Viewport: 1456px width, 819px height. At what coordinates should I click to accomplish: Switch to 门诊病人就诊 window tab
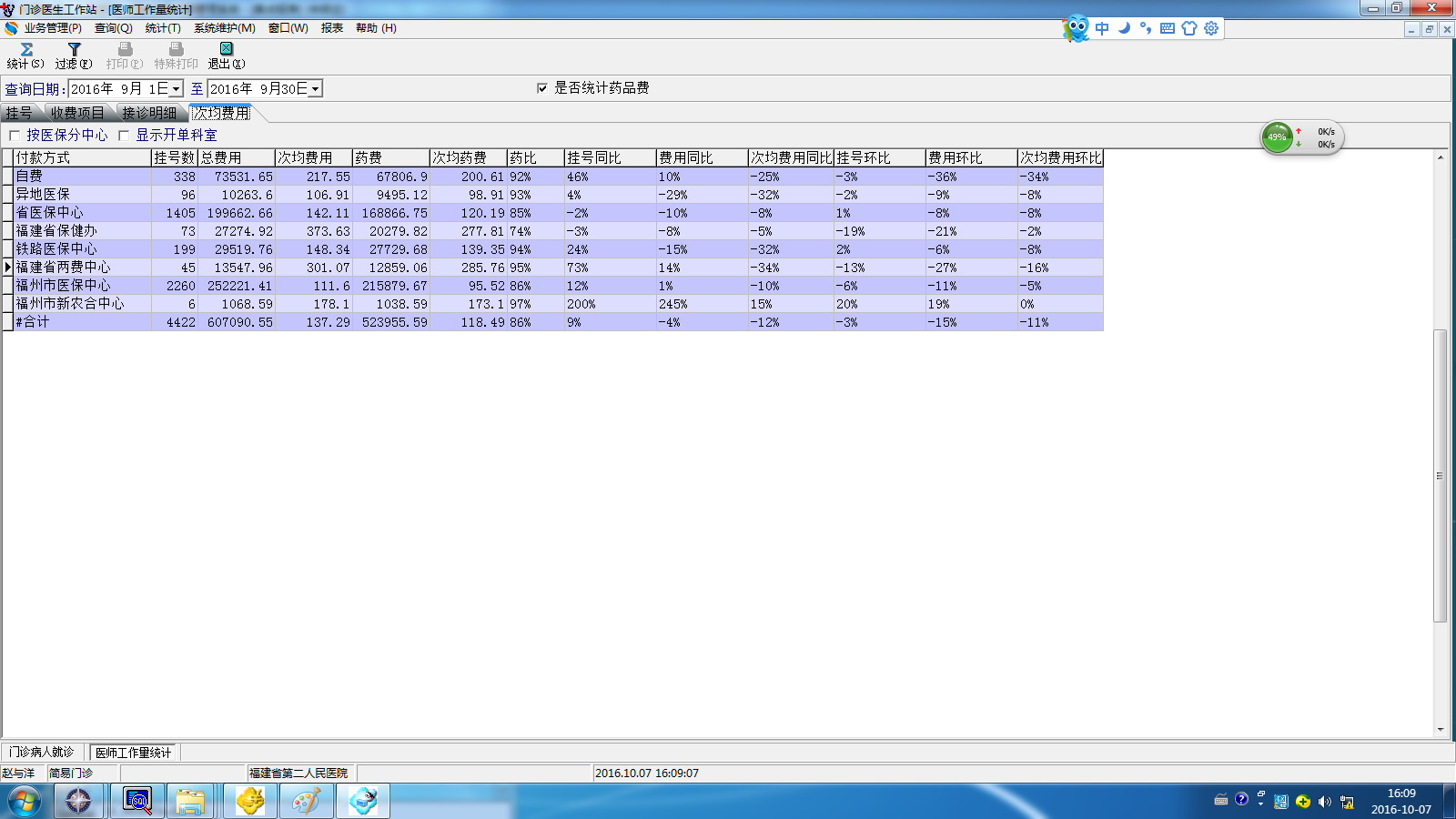point(42,753)
